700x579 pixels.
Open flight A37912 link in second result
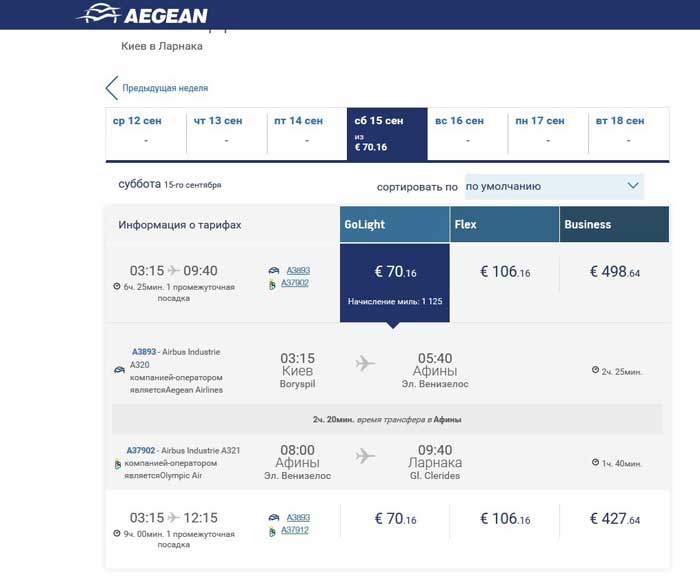(x=295, y=530)
